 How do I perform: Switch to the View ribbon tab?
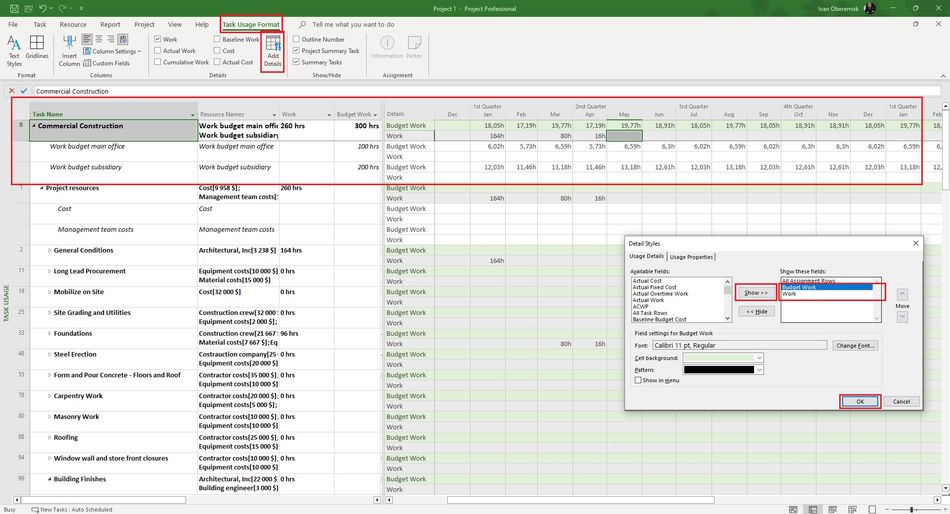click(174, 24)
